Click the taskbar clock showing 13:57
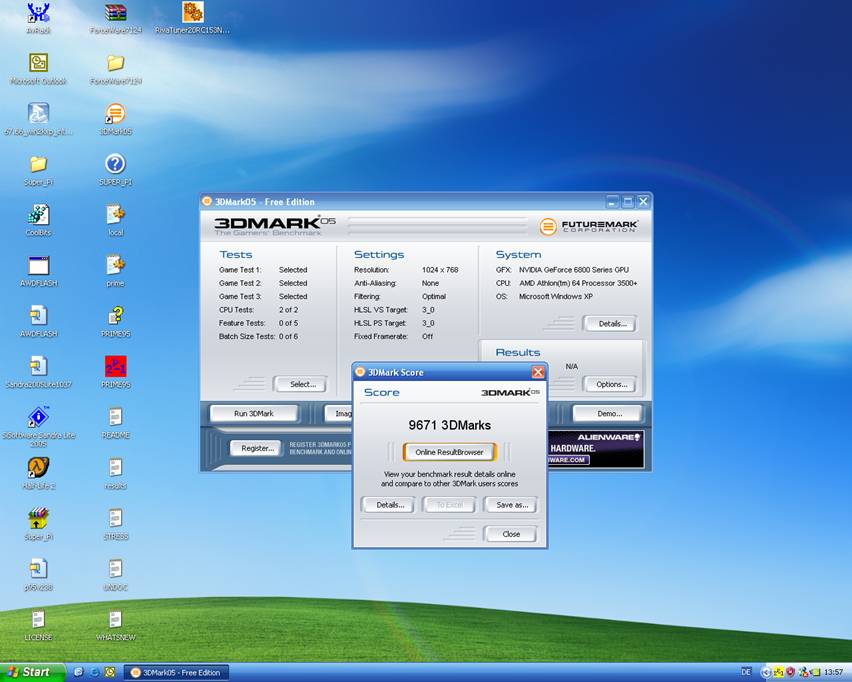 pyautogui.click(x=833, y=672)
